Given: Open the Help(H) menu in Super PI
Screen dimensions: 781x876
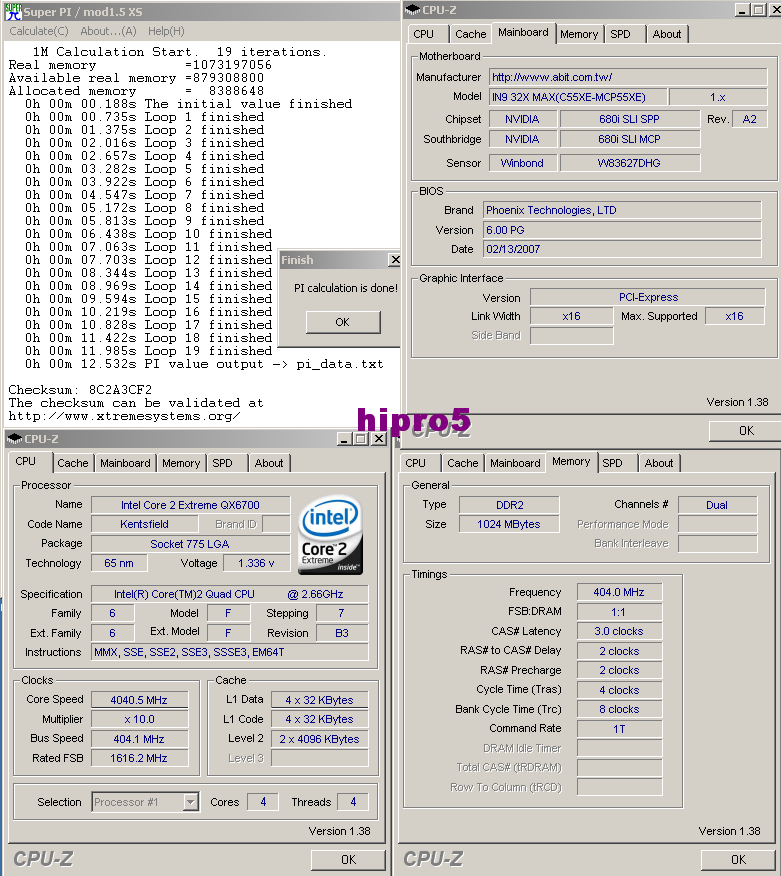Looking at the screenshot, I should tap(166, 31).
